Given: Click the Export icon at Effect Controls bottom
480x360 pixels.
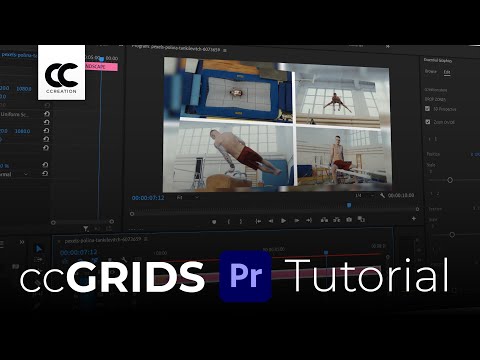Looking at the screenshot, I should (109, 229).
